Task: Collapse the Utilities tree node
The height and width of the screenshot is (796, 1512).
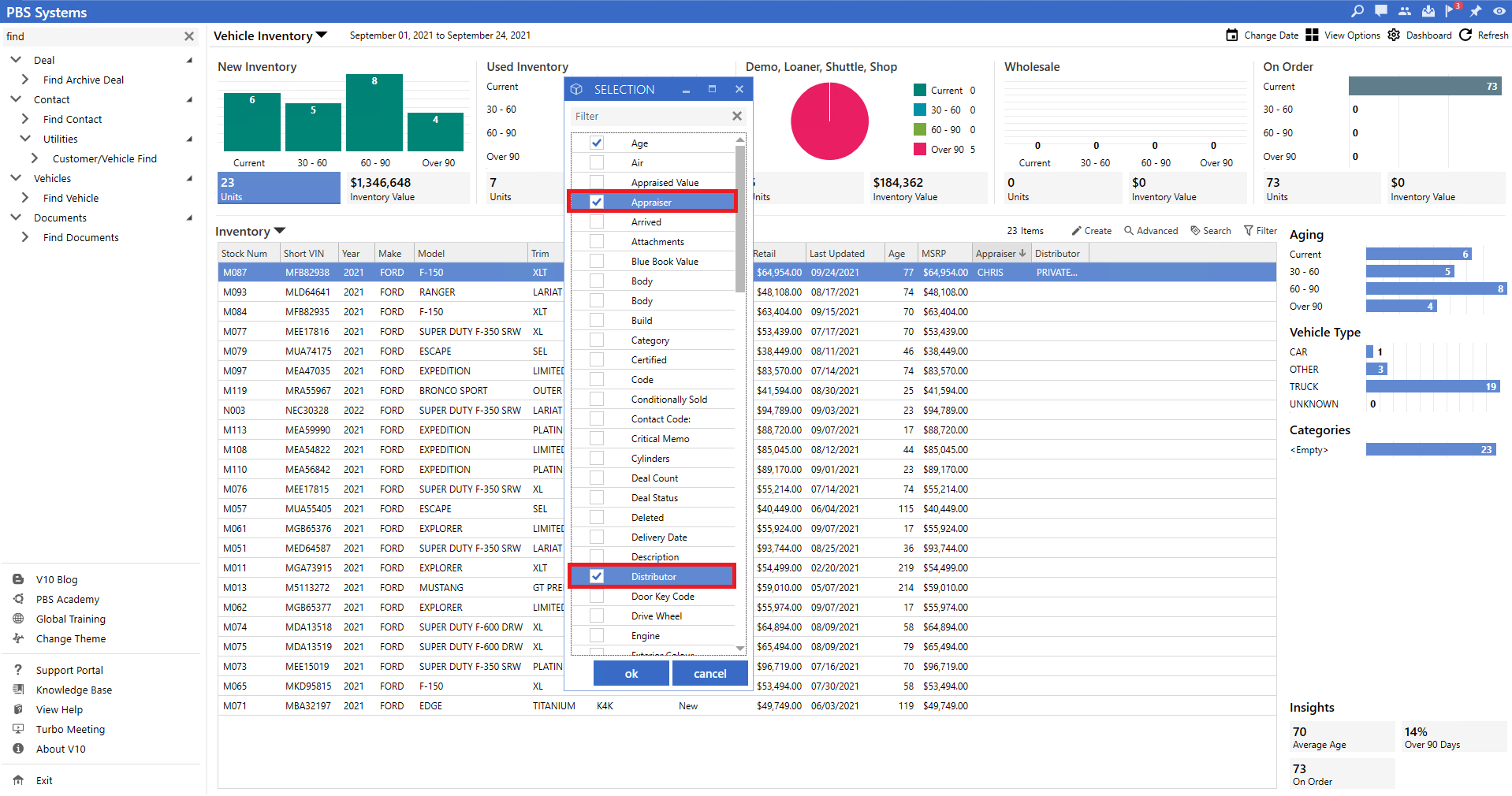Action: 25,139
